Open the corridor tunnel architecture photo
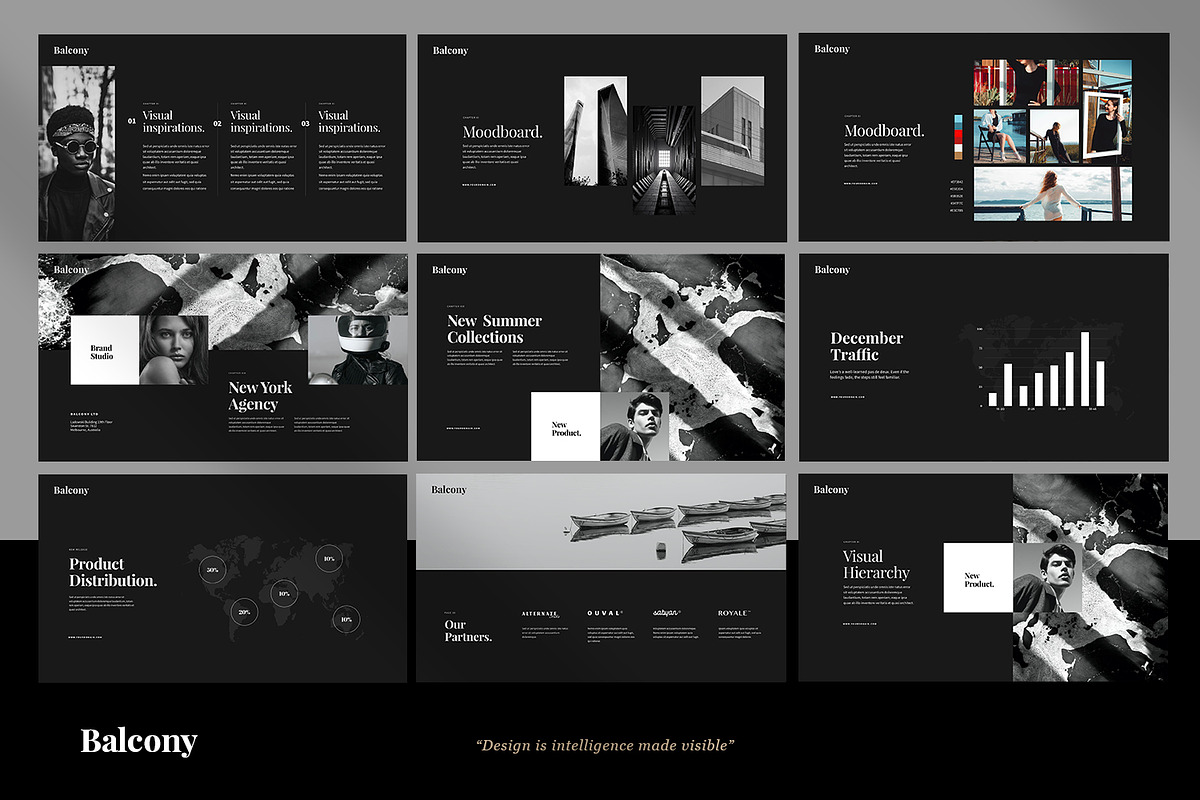The width and height of the screenshot is (1200, 800). pos(664,160)
